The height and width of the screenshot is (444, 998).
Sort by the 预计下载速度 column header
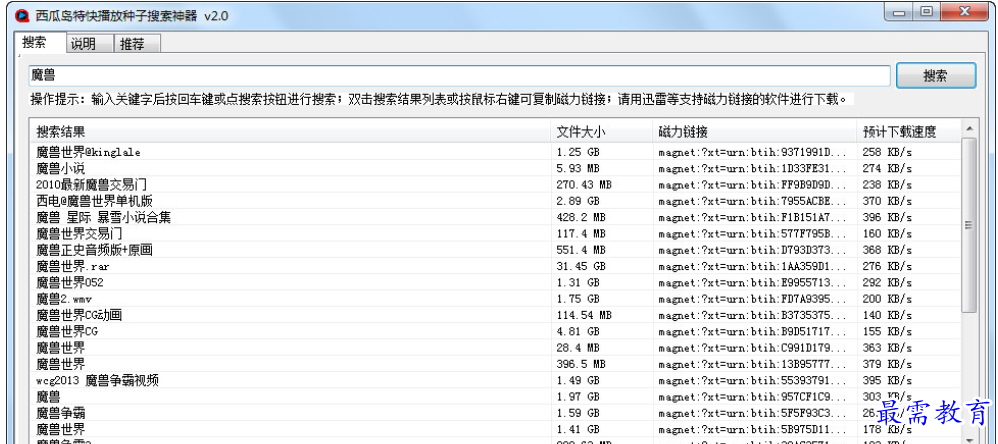(x=908, y=132)
